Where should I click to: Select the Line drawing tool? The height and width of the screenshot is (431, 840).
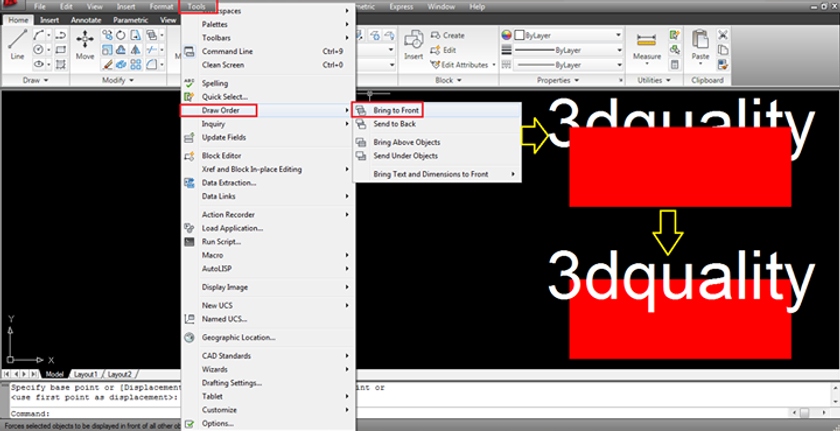click(17, 44)
